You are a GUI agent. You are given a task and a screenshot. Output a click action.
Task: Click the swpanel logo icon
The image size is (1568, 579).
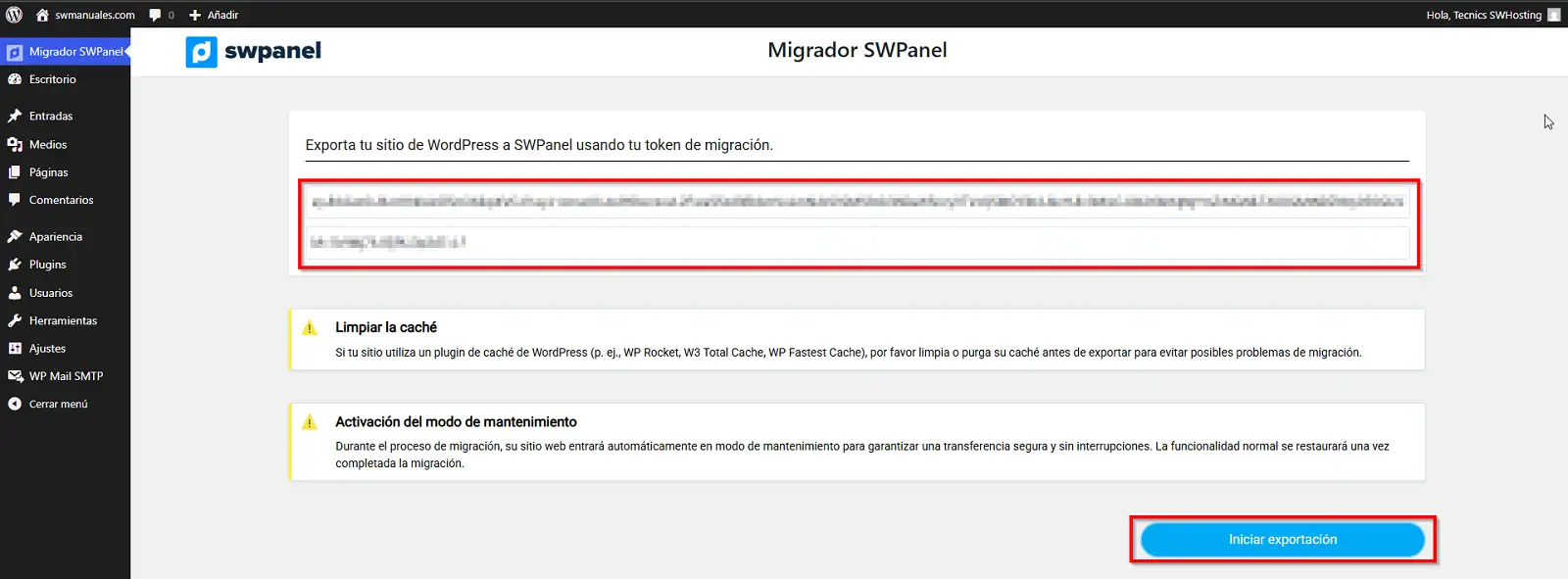(x=201, y=52)
